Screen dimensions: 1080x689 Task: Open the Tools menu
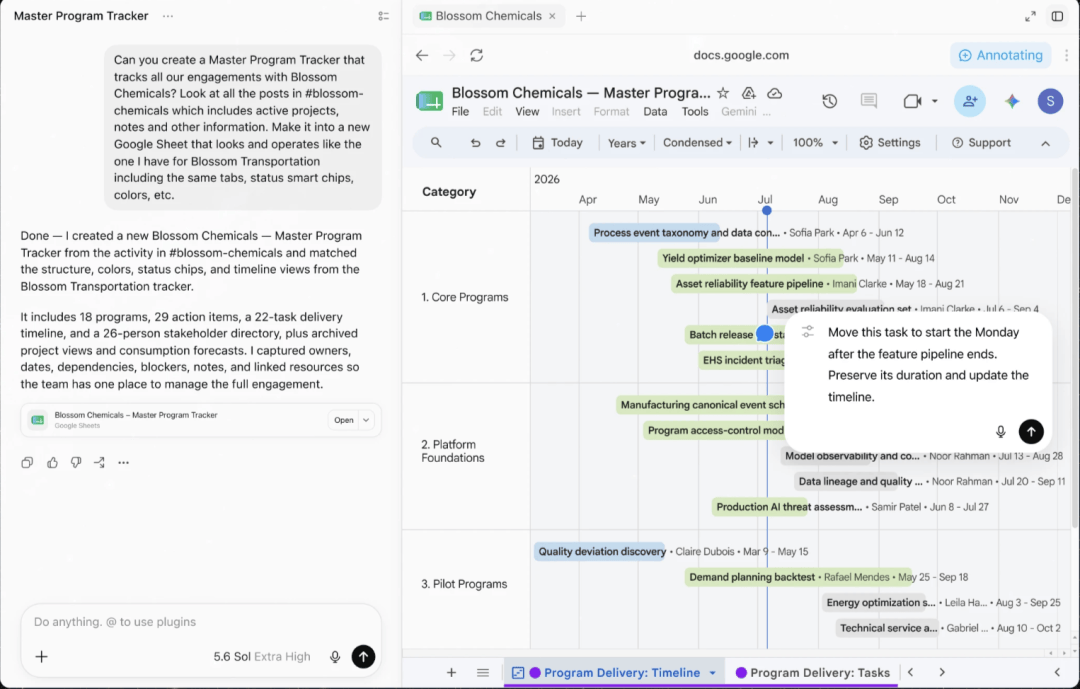695,112
